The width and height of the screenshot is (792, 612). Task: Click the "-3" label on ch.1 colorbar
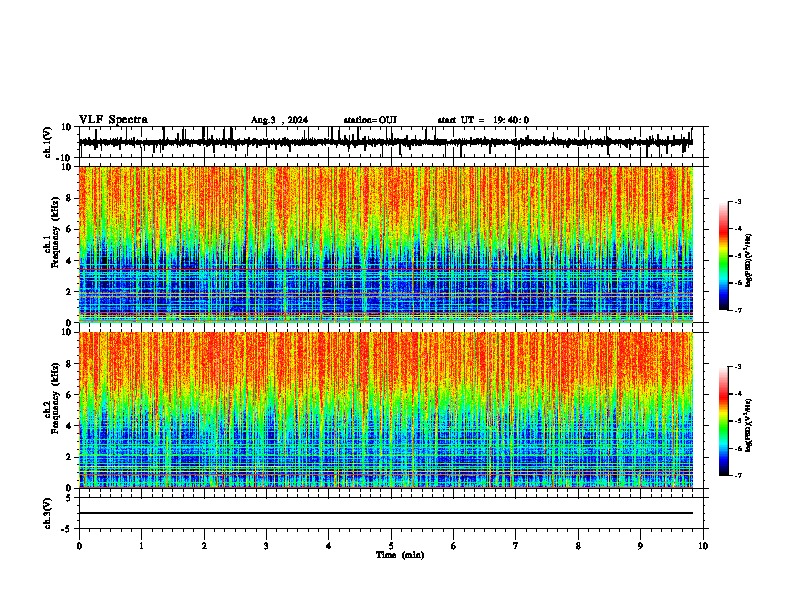(x=737, y=201)
